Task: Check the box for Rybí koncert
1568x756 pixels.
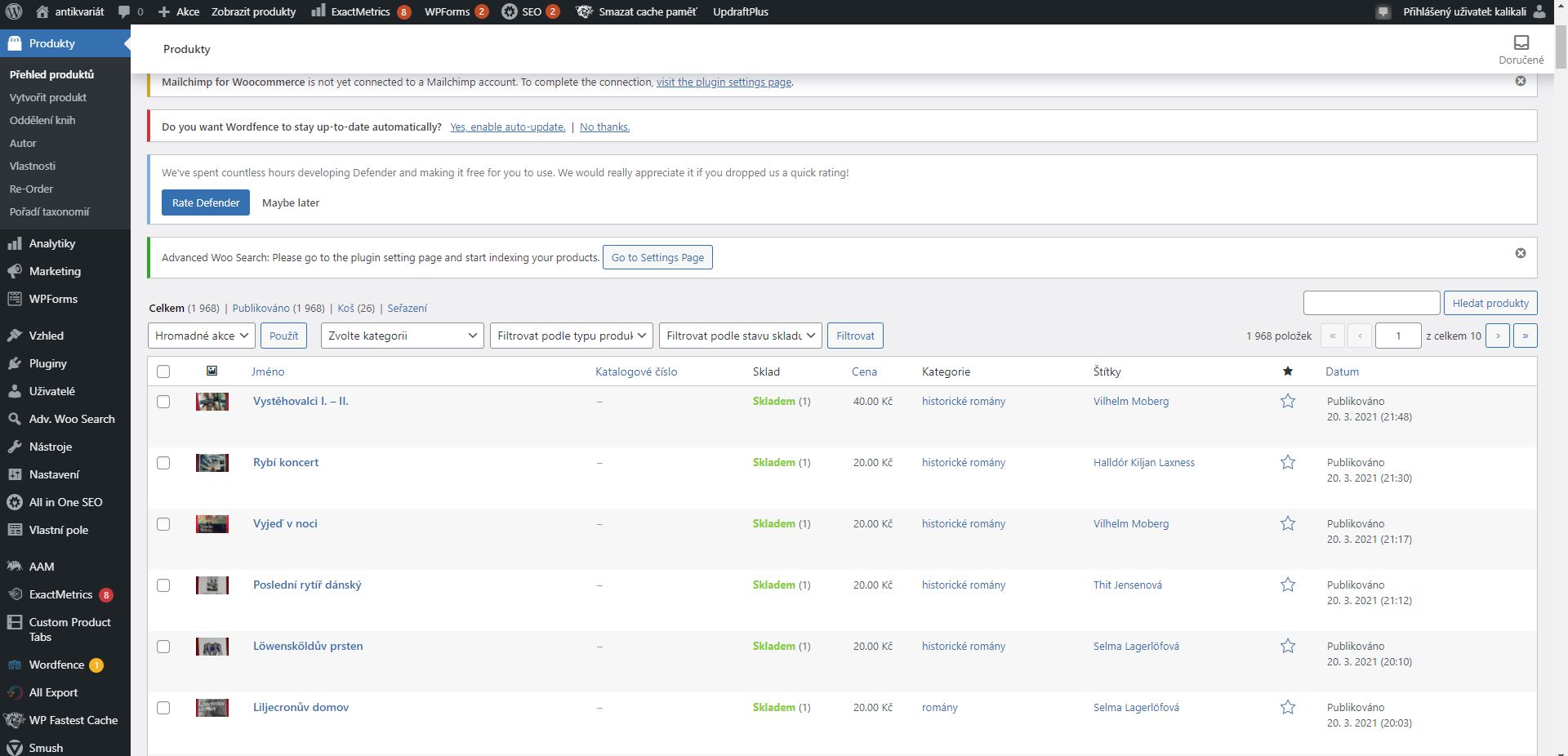Action: [163, 463]
